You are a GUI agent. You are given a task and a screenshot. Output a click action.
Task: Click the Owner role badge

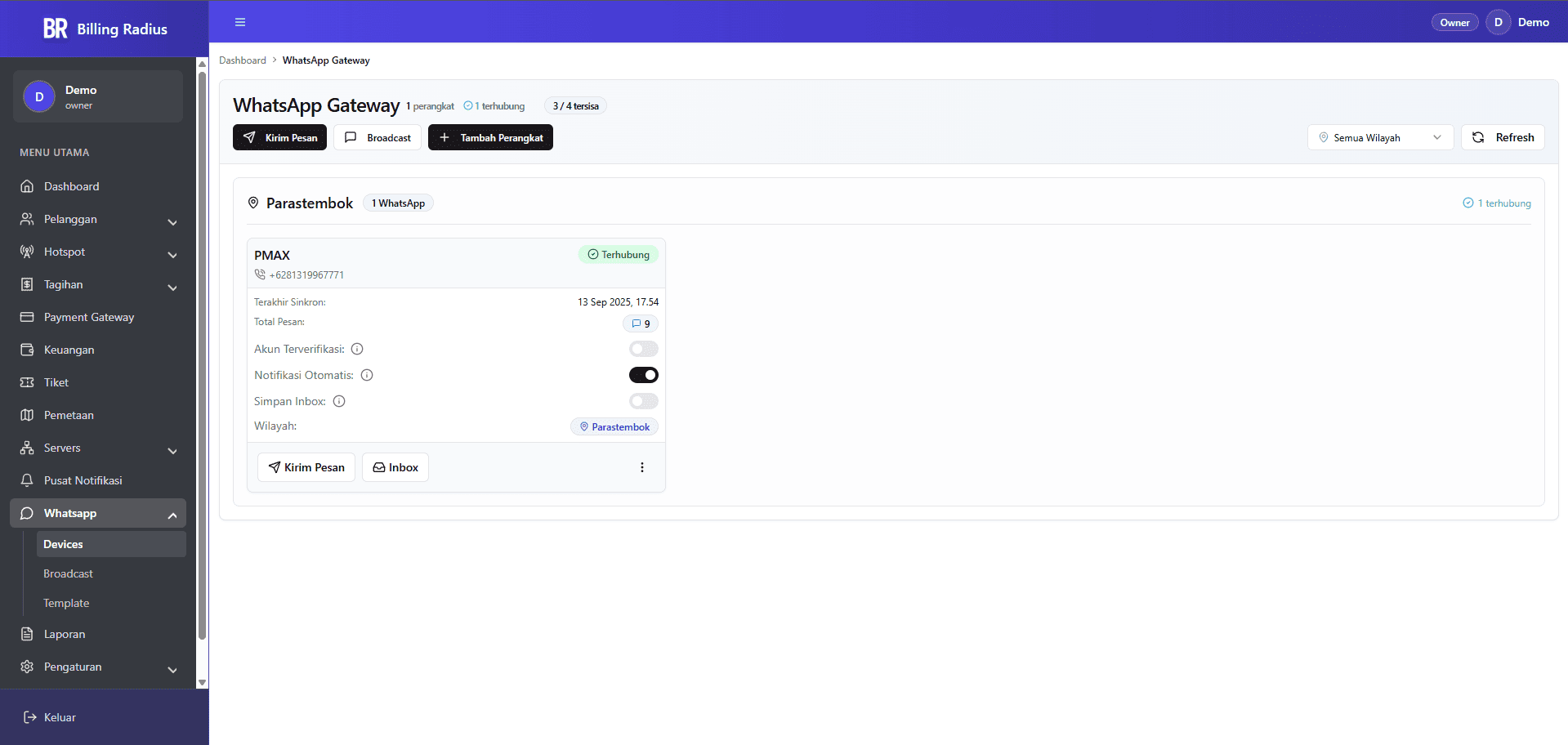[1454, 22]
